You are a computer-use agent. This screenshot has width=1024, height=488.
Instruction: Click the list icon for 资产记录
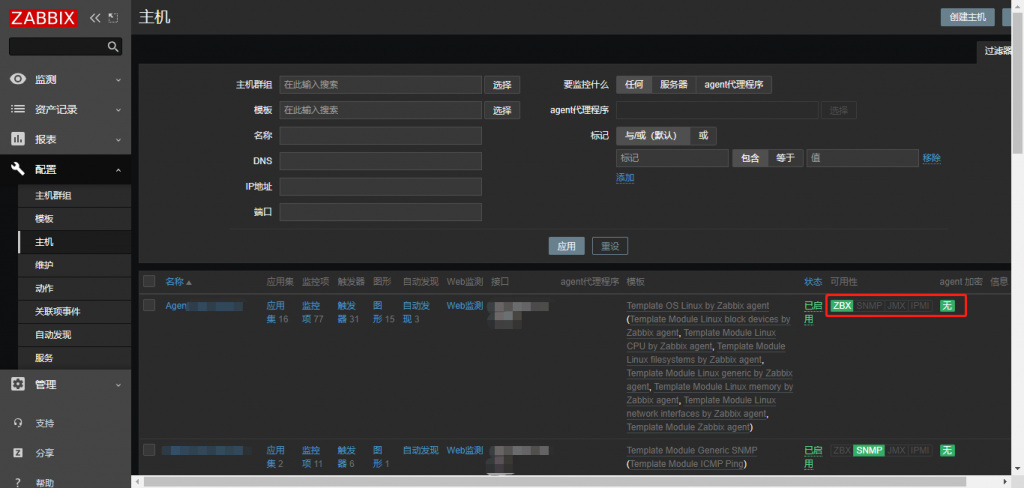click(18, 109)
